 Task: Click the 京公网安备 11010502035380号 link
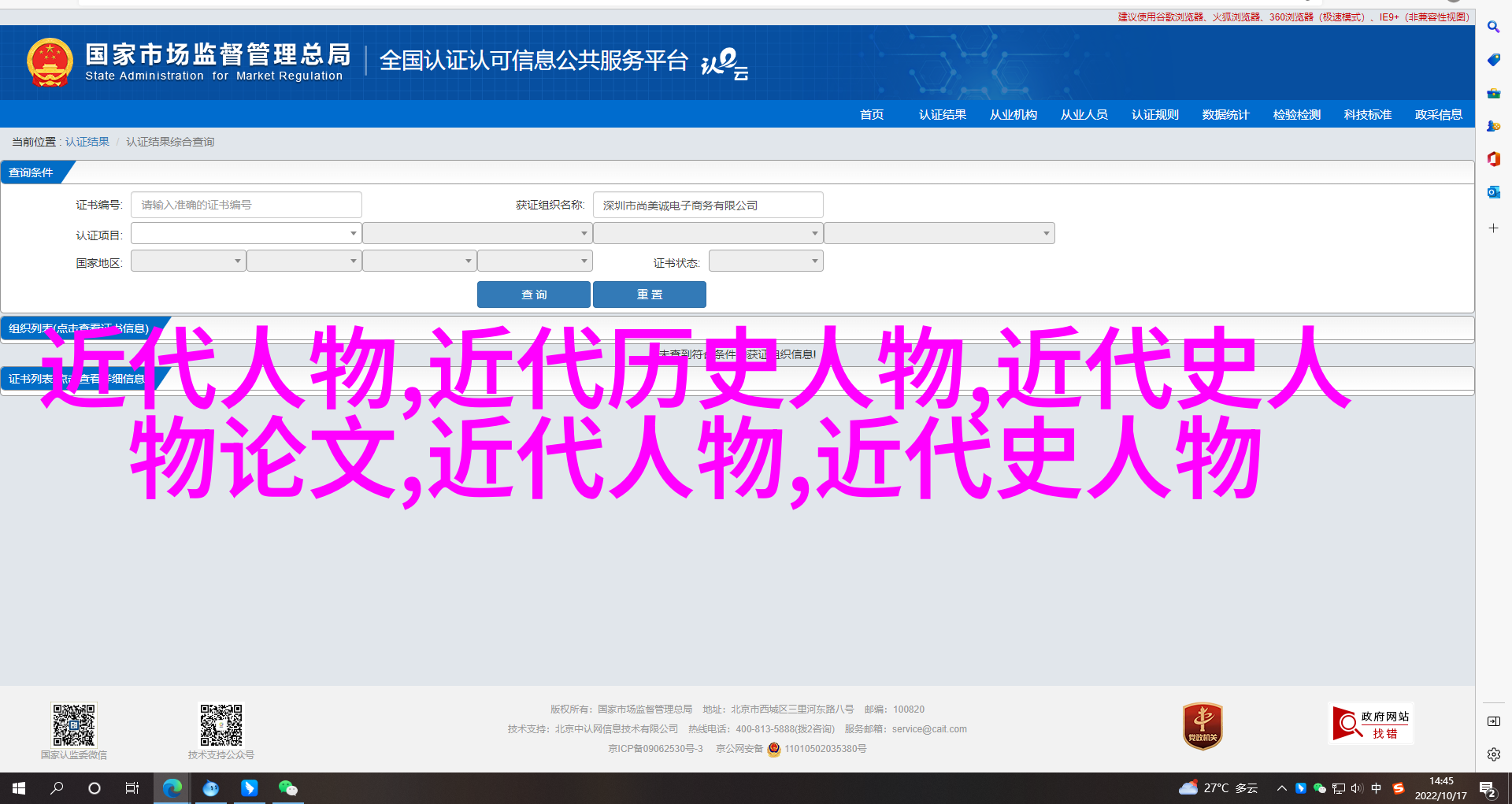(x=791, y=749)
